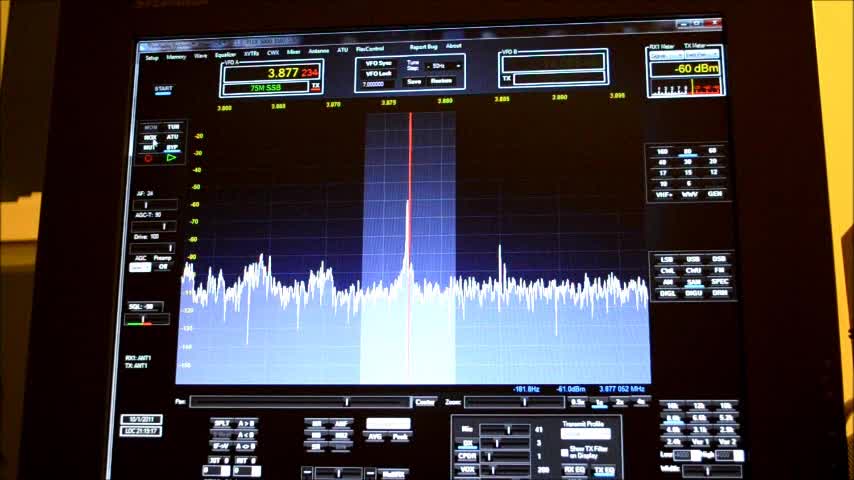Open the About menu item
Screen dimensions: 854x480
[454, 46]
